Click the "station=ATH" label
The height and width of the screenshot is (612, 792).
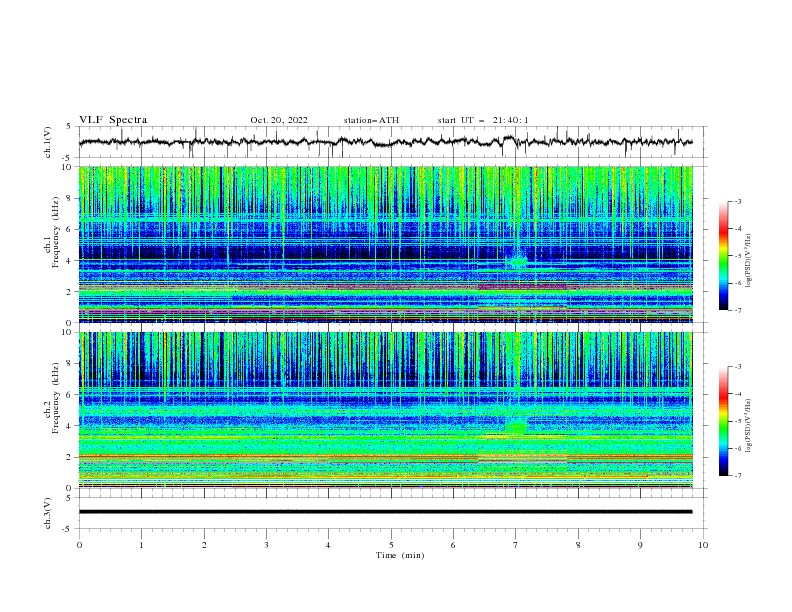371,120
